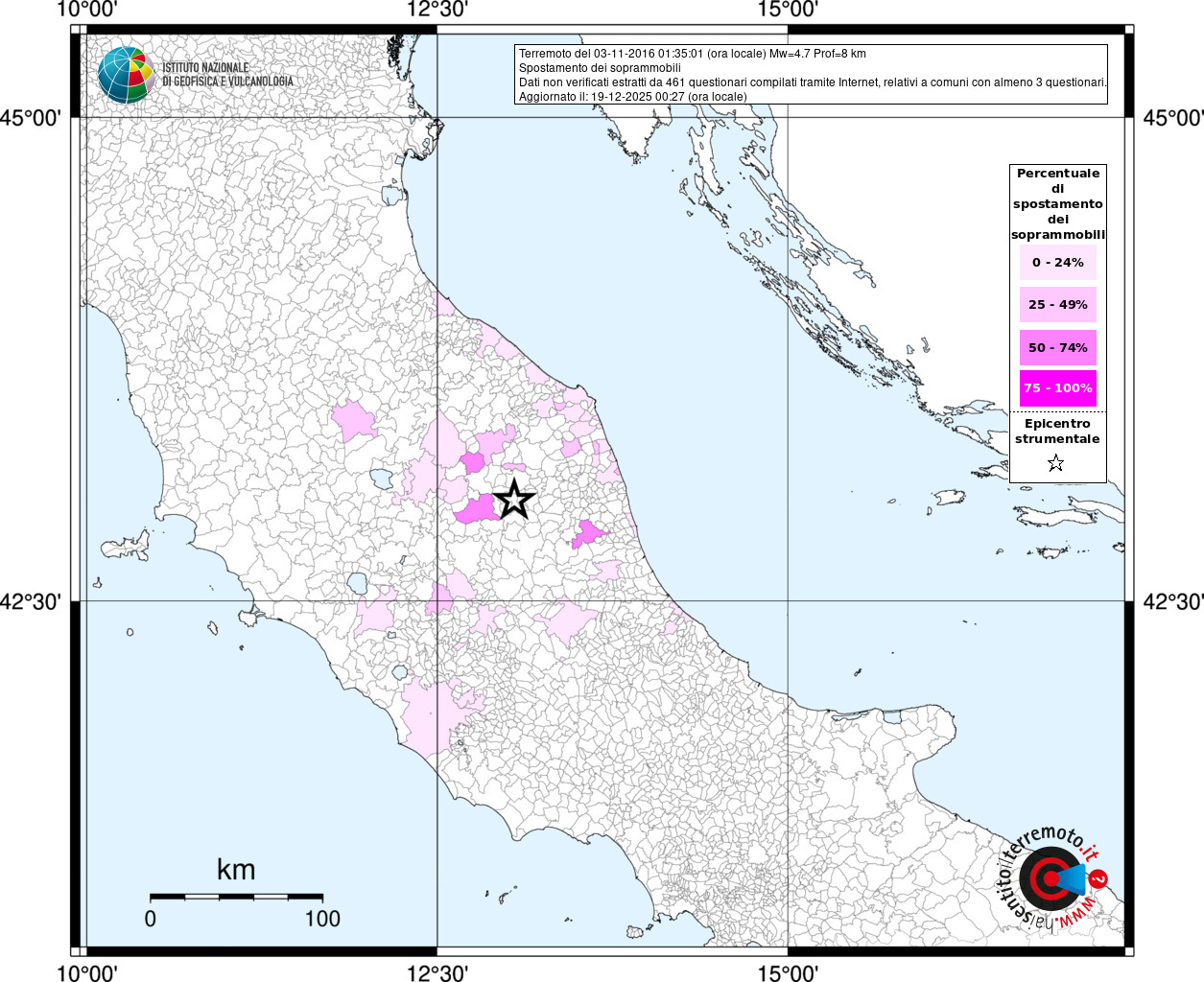This screenshot has width=1204, height=982.
Task: Select the 50 - 74% legend swatch
Action: [1058, 347]
